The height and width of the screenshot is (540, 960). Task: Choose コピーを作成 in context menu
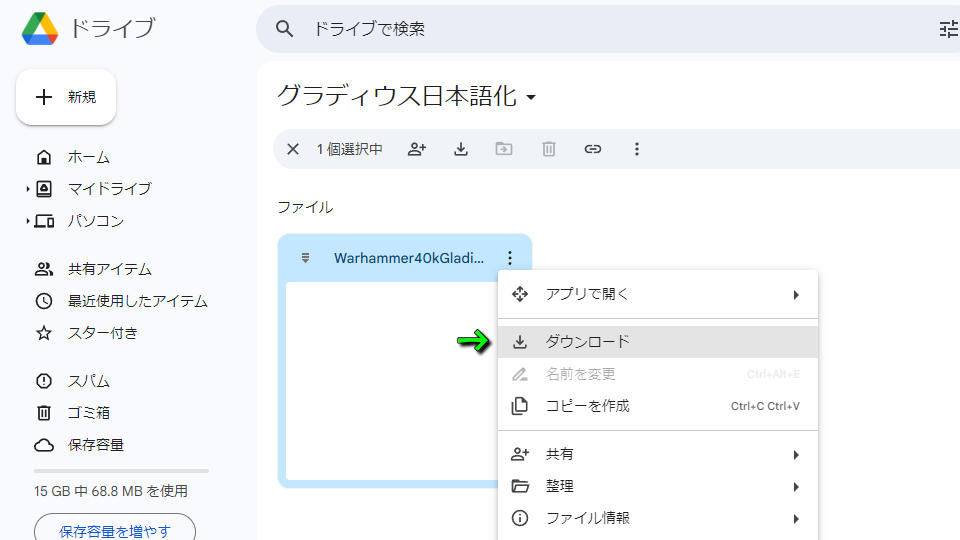coord(658,406)
